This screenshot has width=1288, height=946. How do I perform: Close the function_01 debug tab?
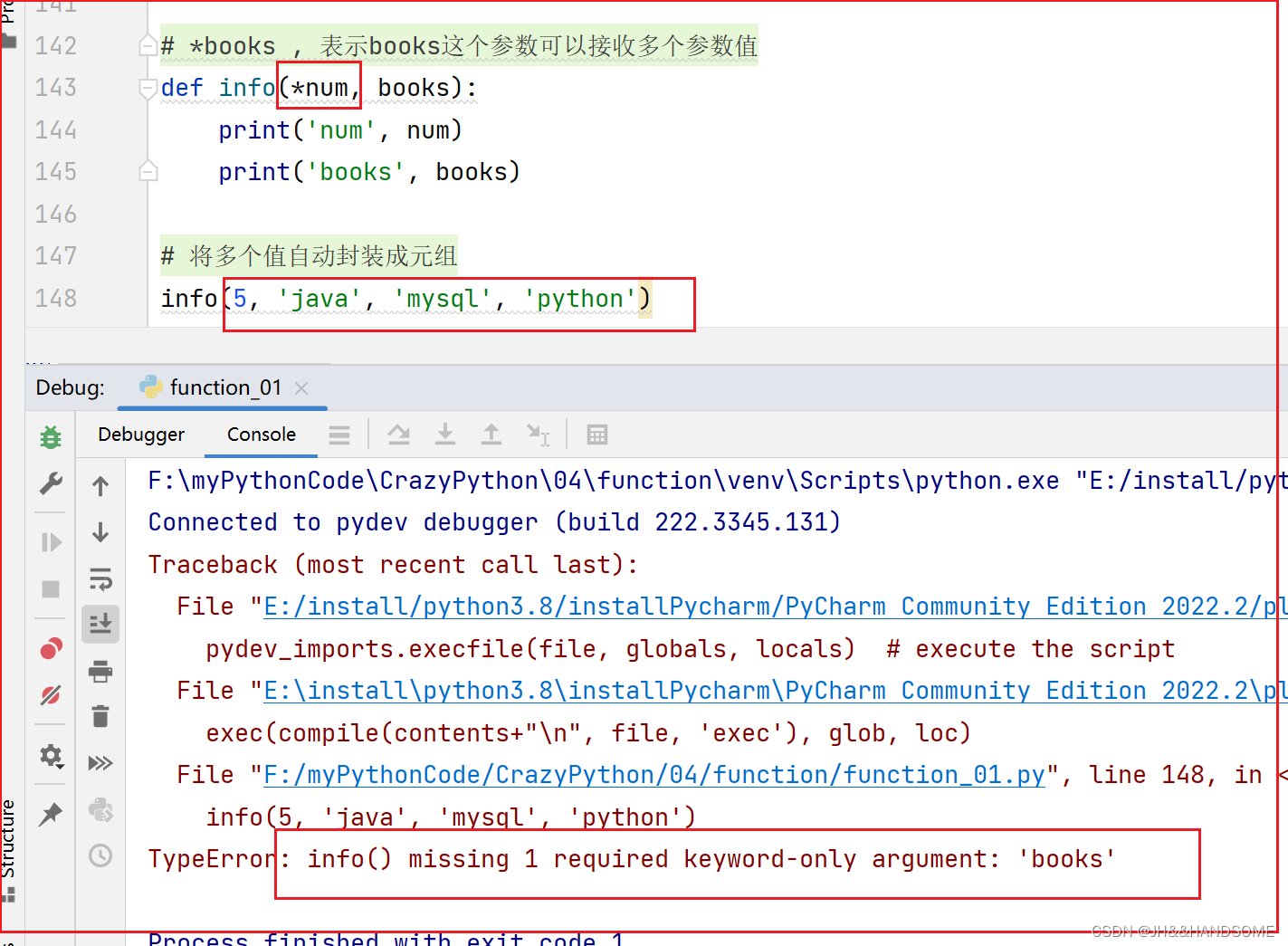coord(301,388)
